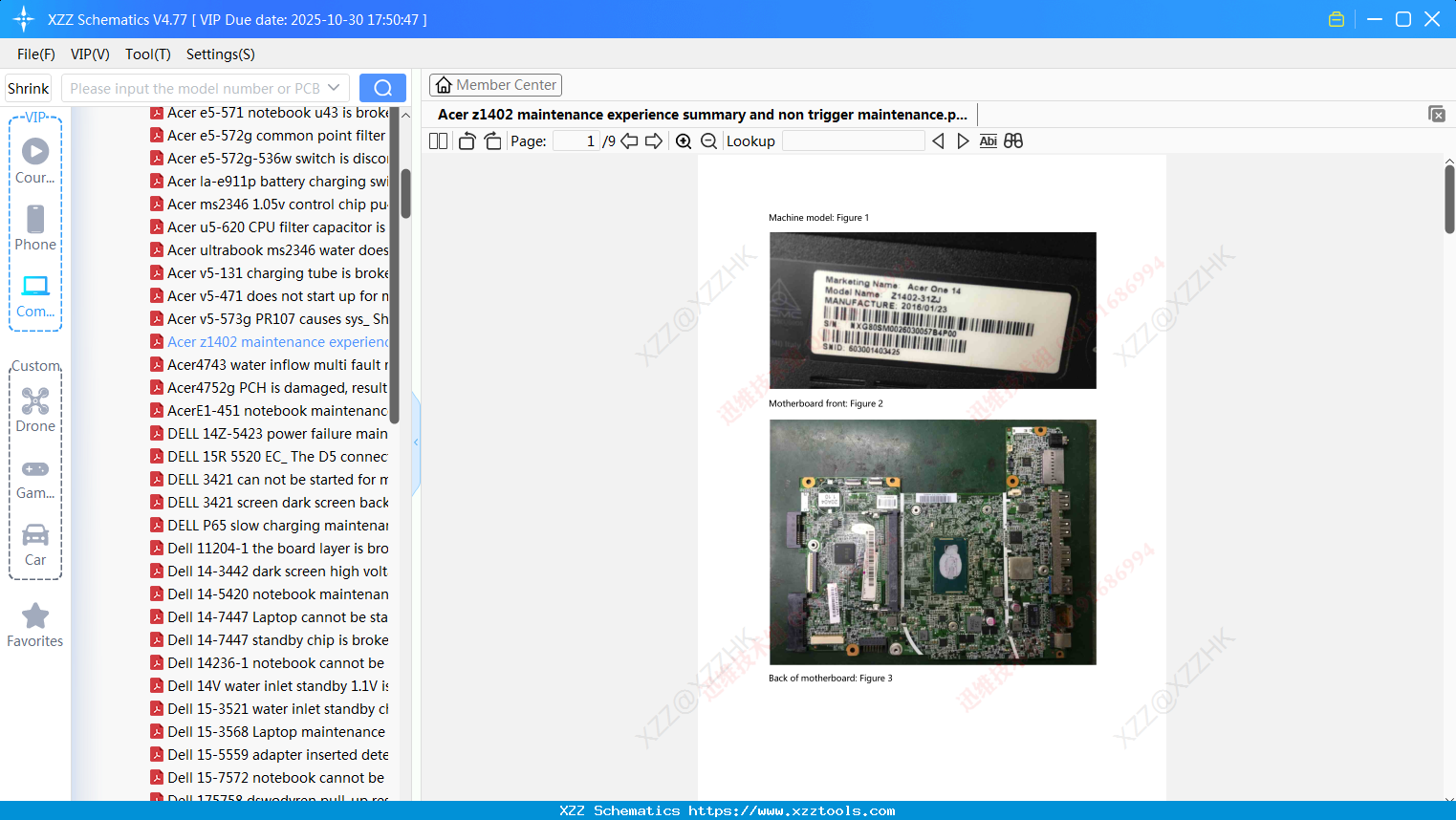Go to next page arrow
This screenshot has width=1456, height=820.
click(654, 141)
